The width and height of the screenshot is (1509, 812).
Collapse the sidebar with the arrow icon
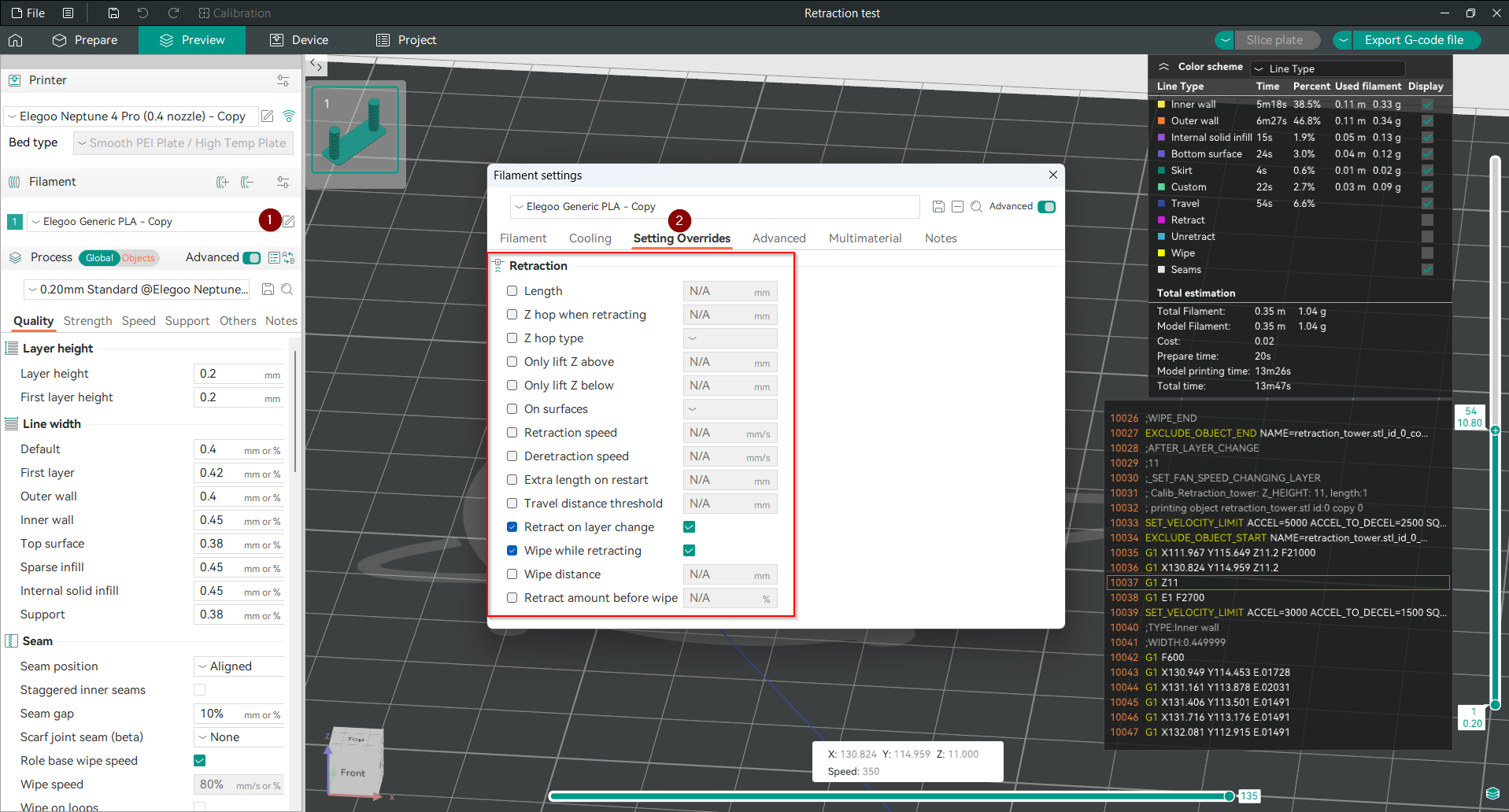(x=316, y=65)
